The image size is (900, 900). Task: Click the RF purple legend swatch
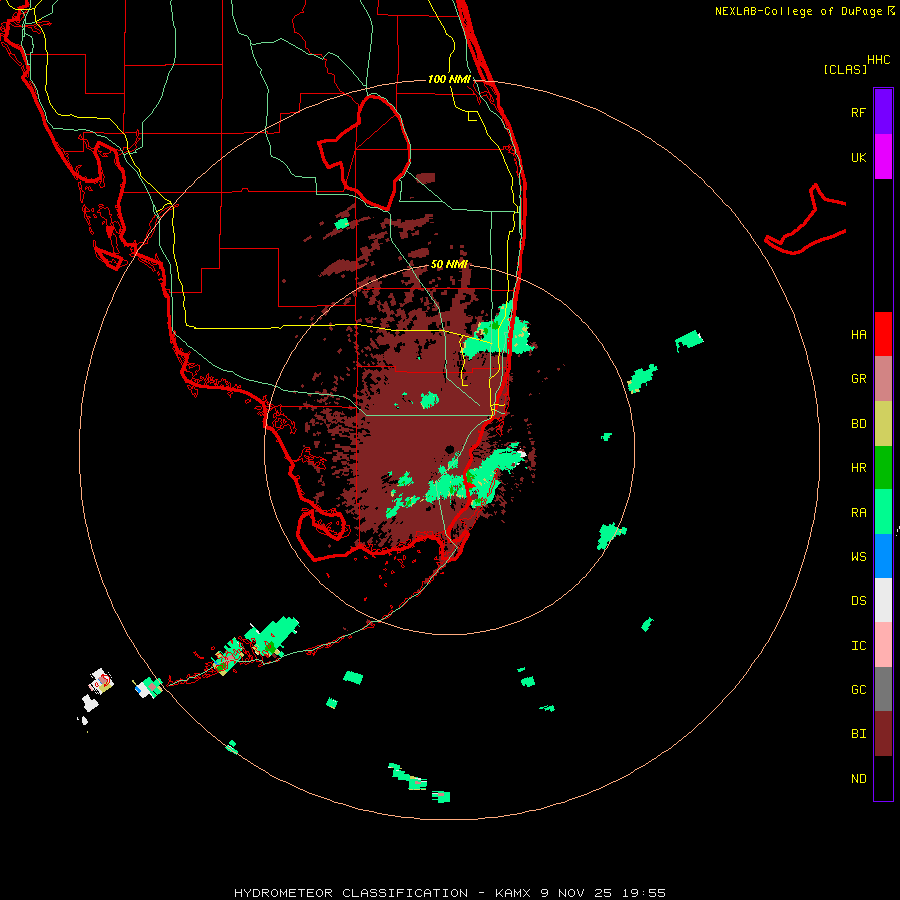[883, 112]
